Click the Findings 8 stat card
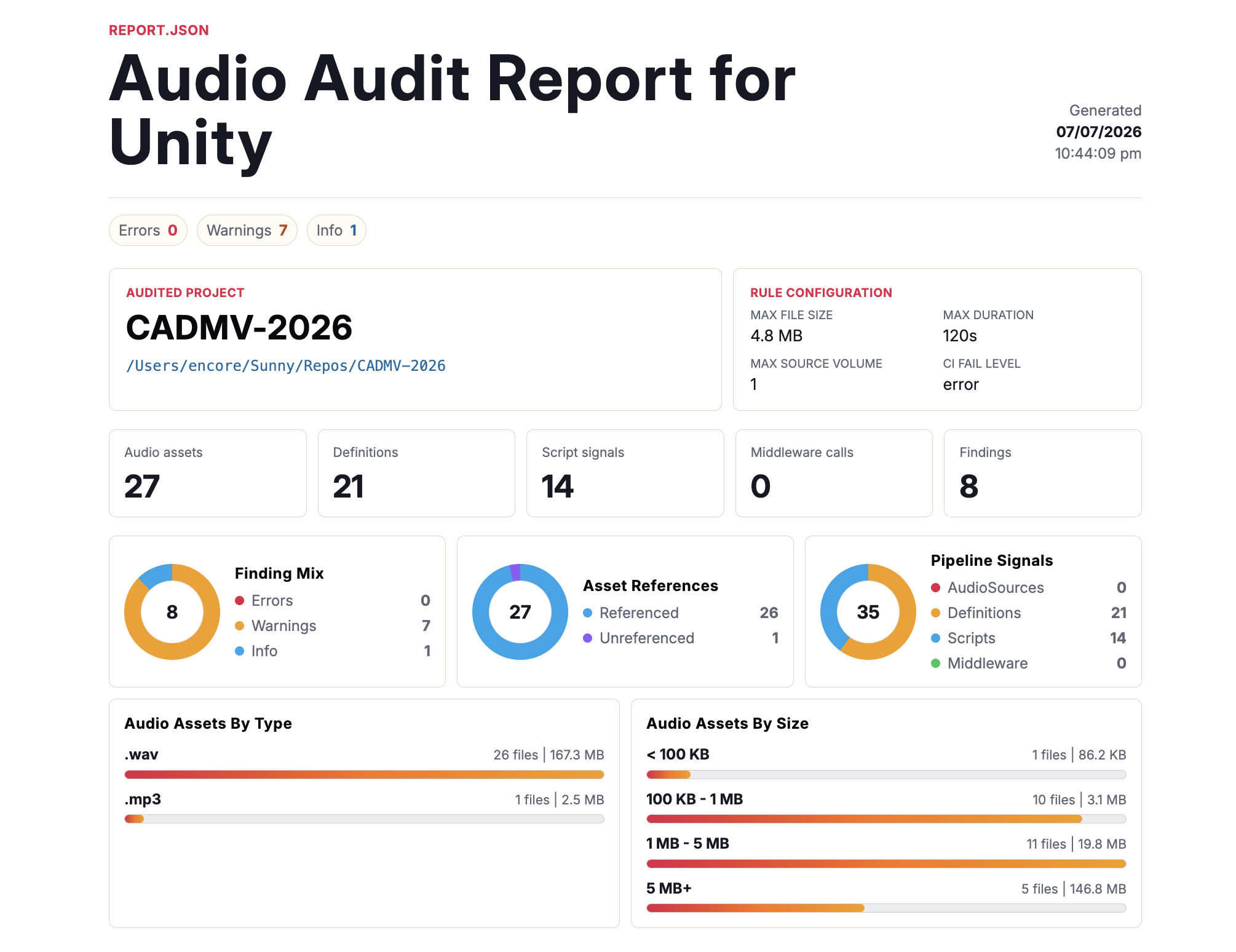The height and width of the screenshot is (952, 1236). pos(1043,473)
